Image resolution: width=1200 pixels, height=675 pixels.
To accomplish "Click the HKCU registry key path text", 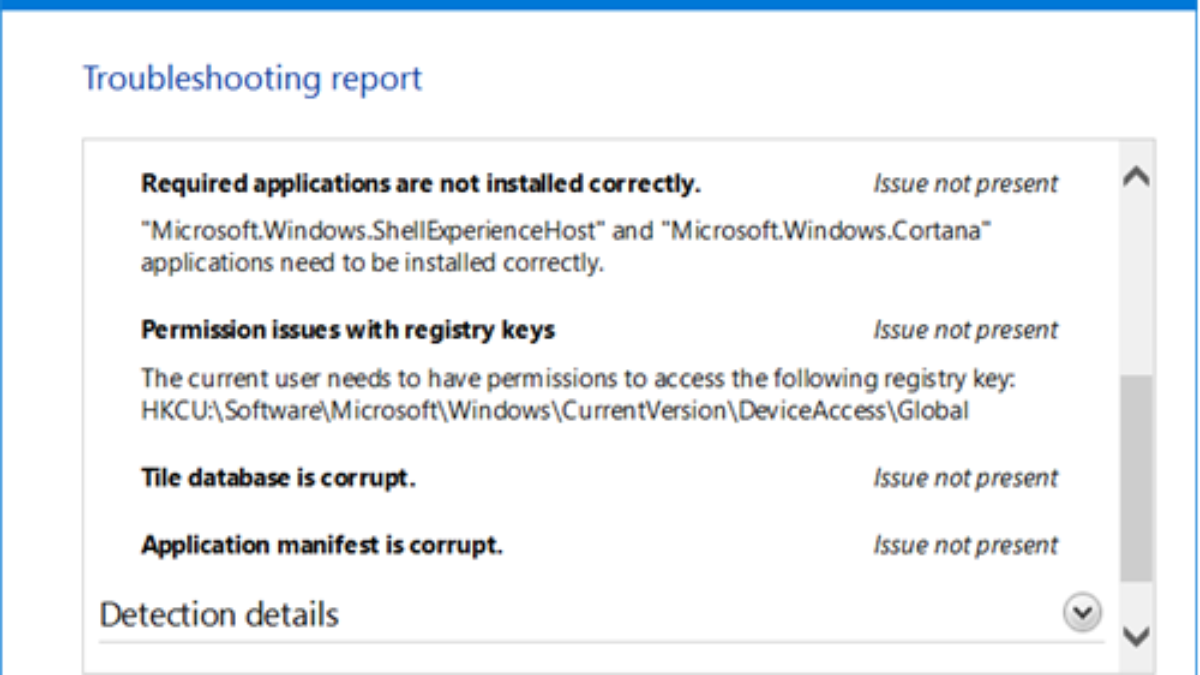I will [555, 411].
